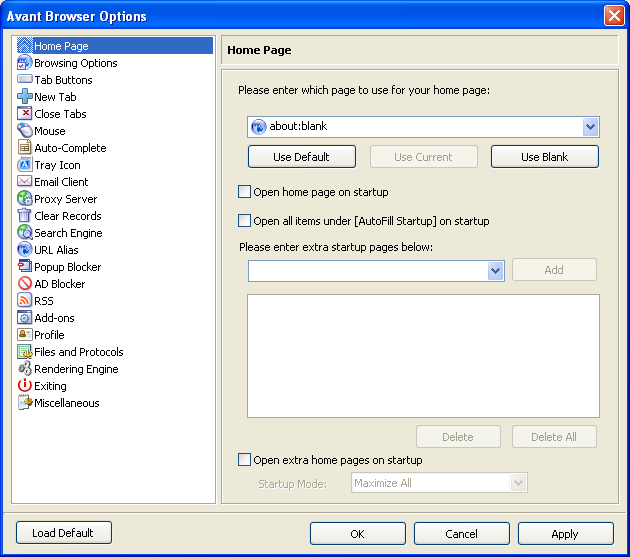
Task: Expand the home page URL dropdown arrow
Action: [590, 127]
